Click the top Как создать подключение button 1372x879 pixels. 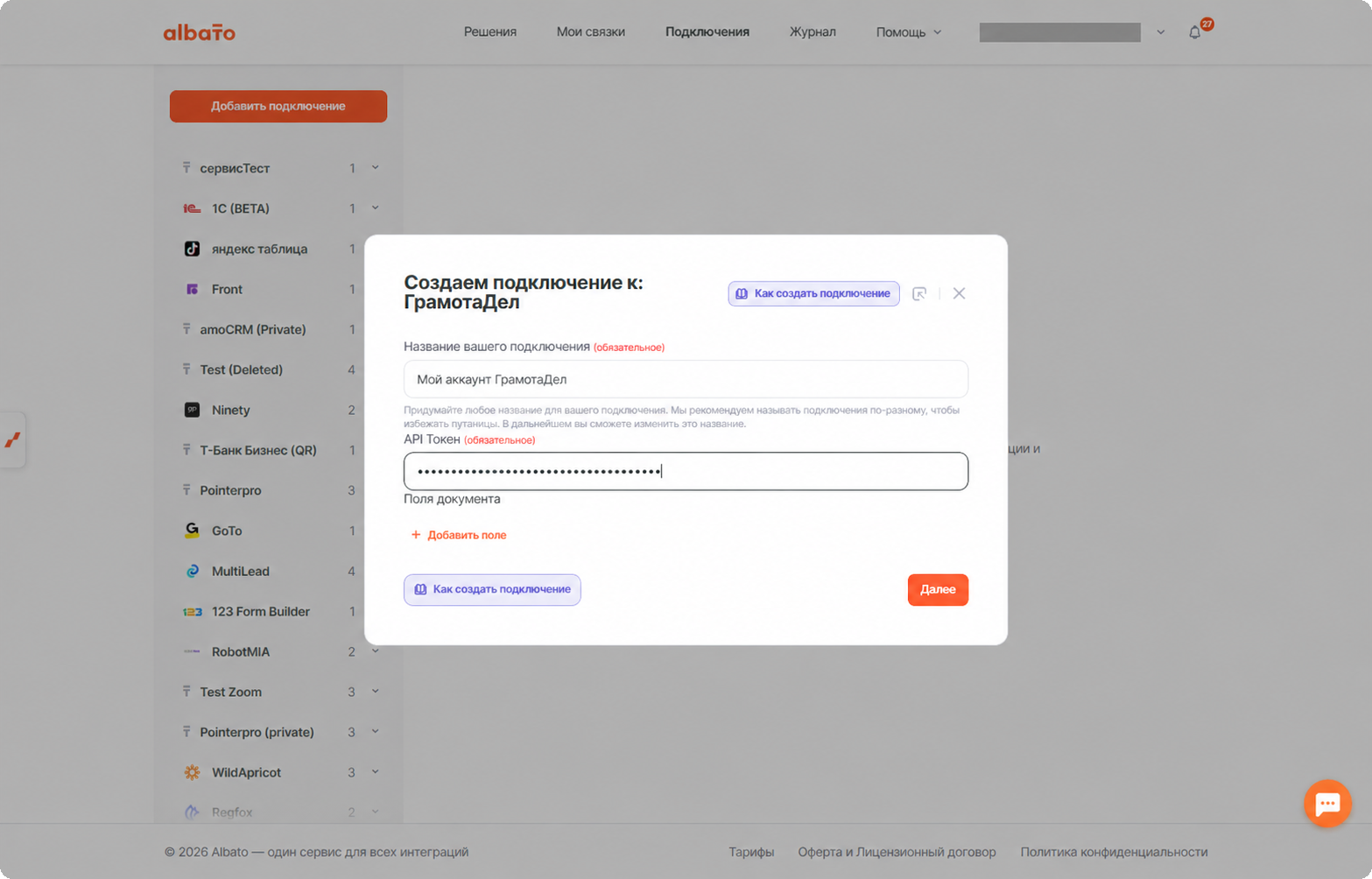(813, 293)
